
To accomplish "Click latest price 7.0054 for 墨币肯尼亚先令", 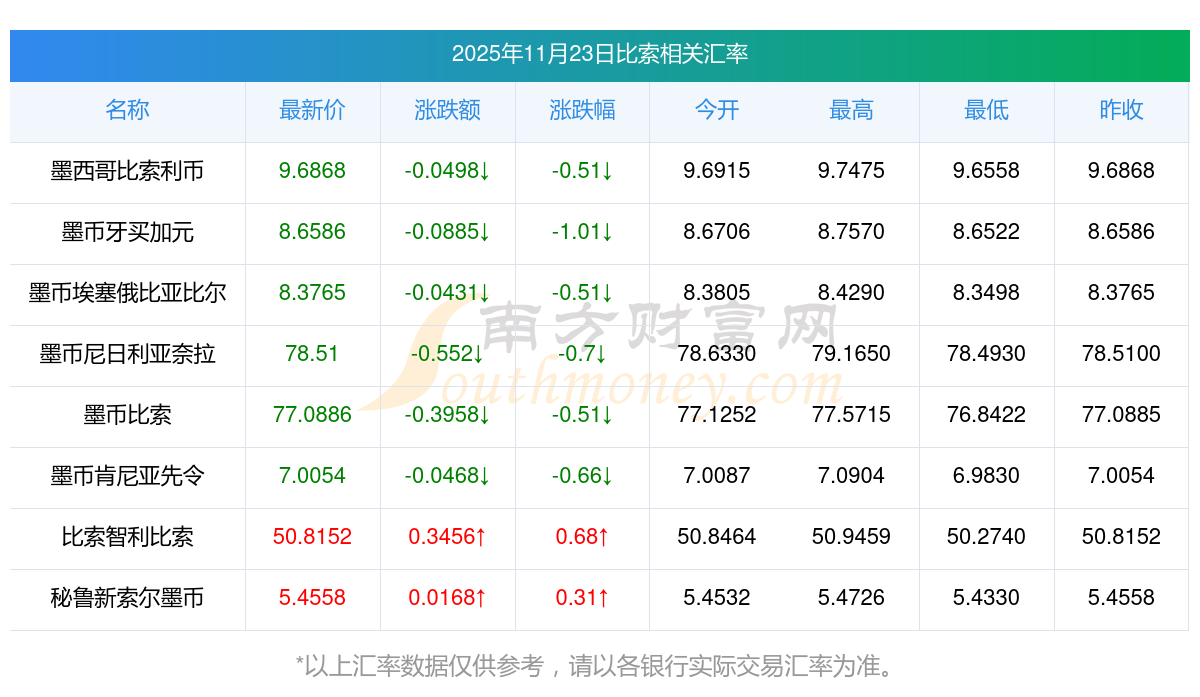I will tap(313, 476).
